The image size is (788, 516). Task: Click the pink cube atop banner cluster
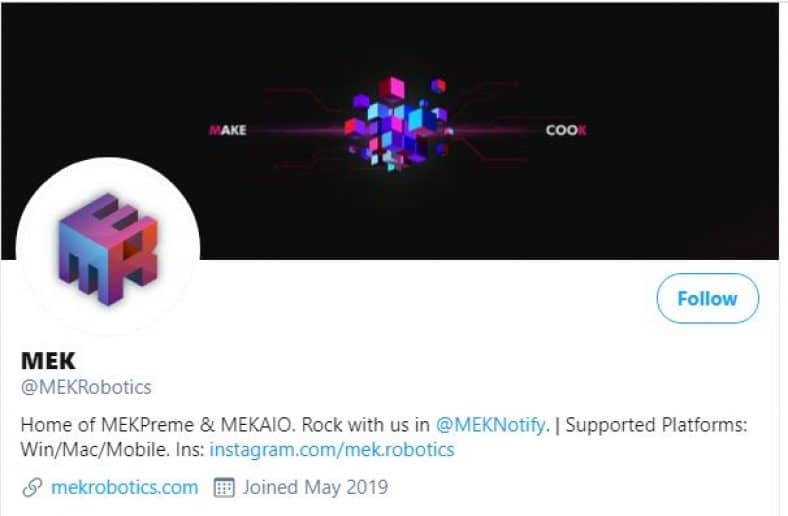pos(391,89)
